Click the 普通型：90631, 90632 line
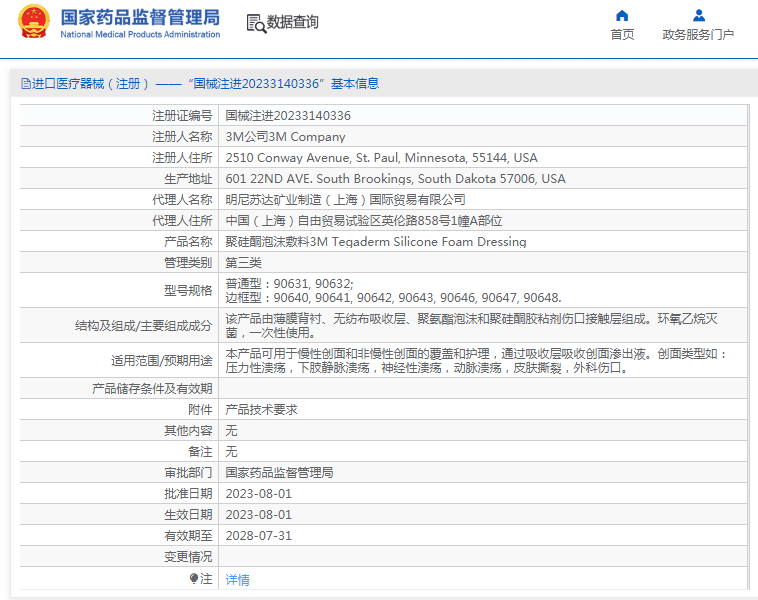758x600 pixels. tap(289, 284)
